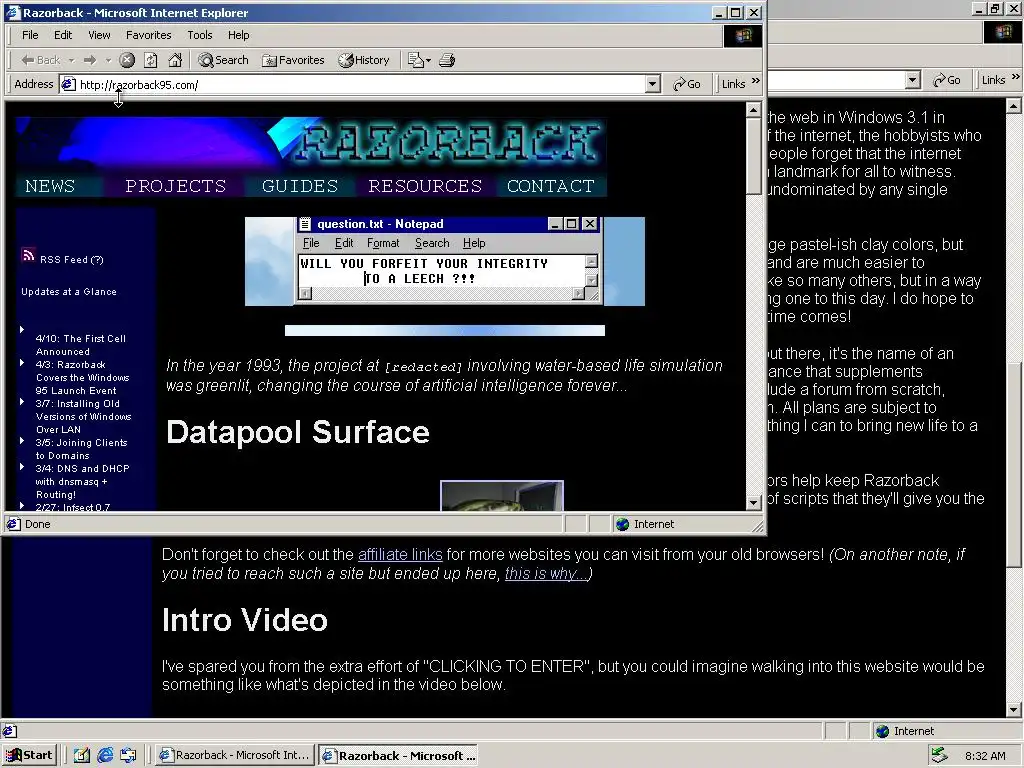
Task: Open the File menu in Internet Explorer
Action: pos(30,35)
